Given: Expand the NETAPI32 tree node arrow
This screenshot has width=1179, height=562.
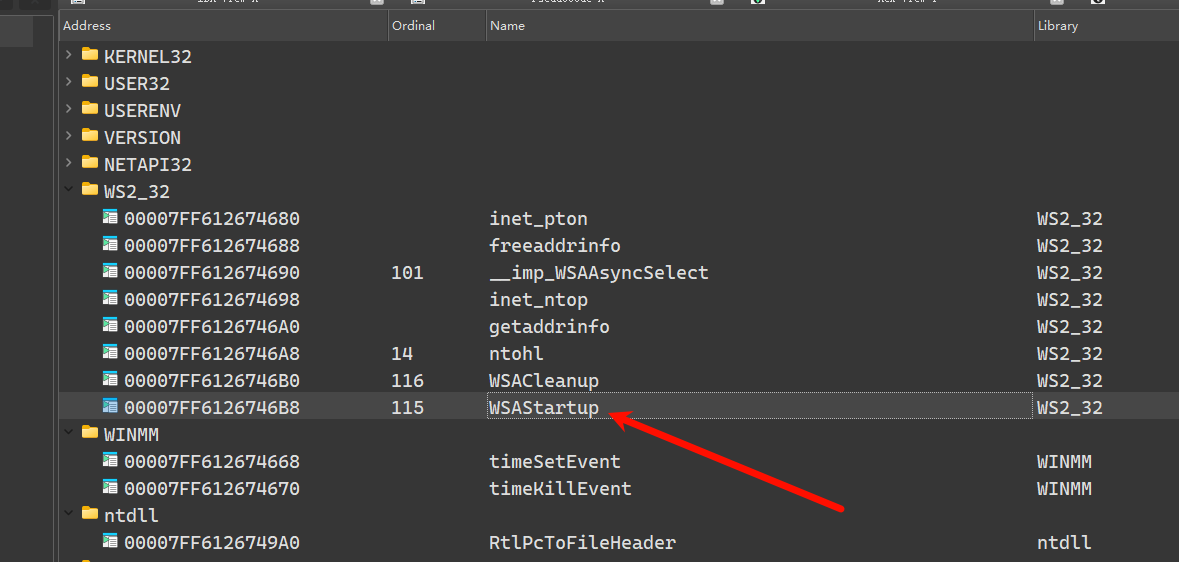Looking at the screenshot, I should pos(69,163).
